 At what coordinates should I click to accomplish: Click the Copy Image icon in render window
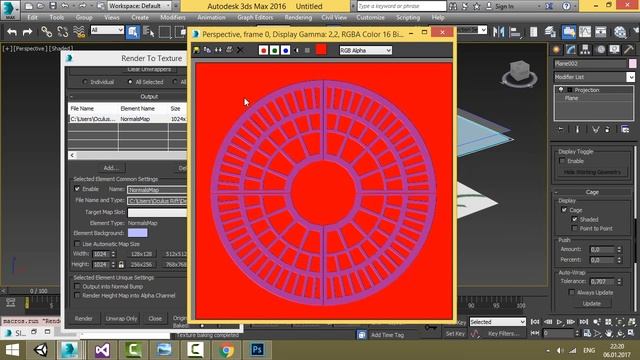tap(207, 50)
